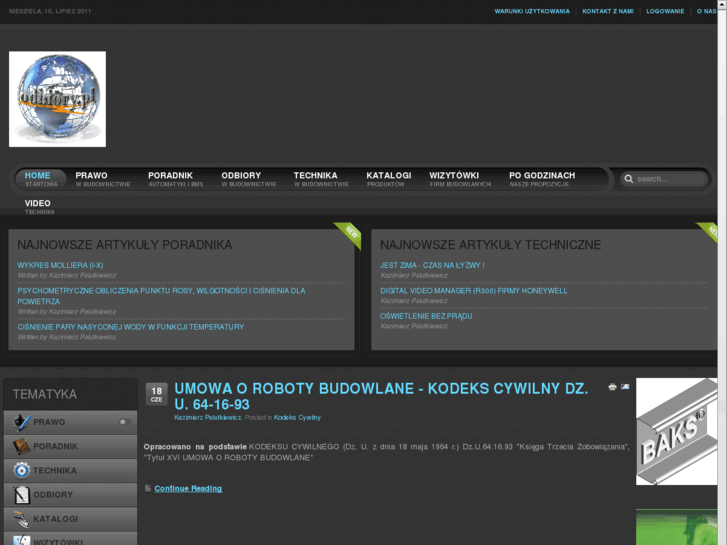
Task: Toggle the Prawo sidebar switch
Action: click(x=124, y=422)
